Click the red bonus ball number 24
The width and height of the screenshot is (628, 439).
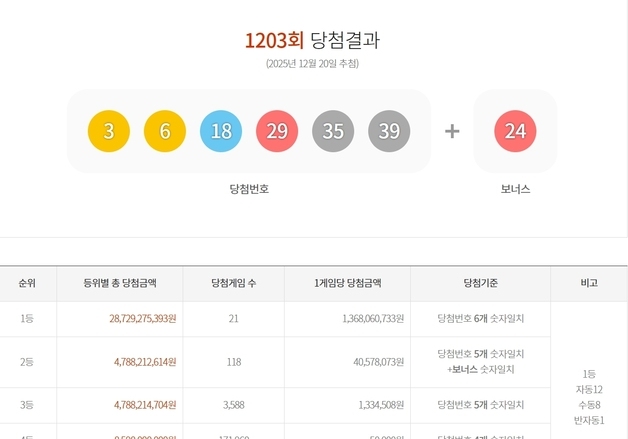515,131
